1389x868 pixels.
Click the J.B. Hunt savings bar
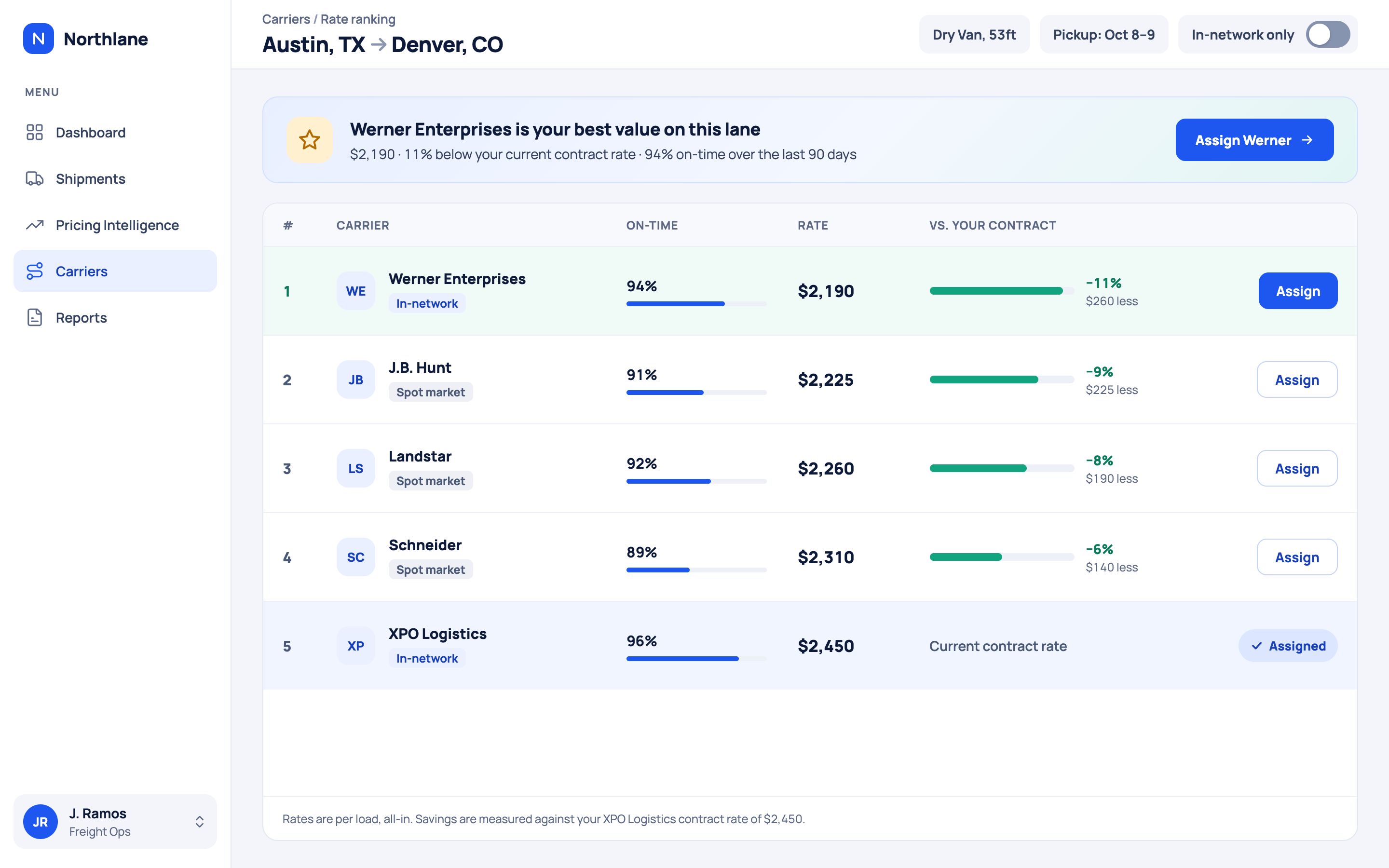click(1002, 380)
